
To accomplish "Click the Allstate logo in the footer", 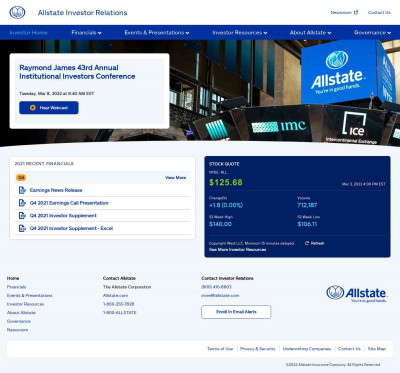I will 356,294.
